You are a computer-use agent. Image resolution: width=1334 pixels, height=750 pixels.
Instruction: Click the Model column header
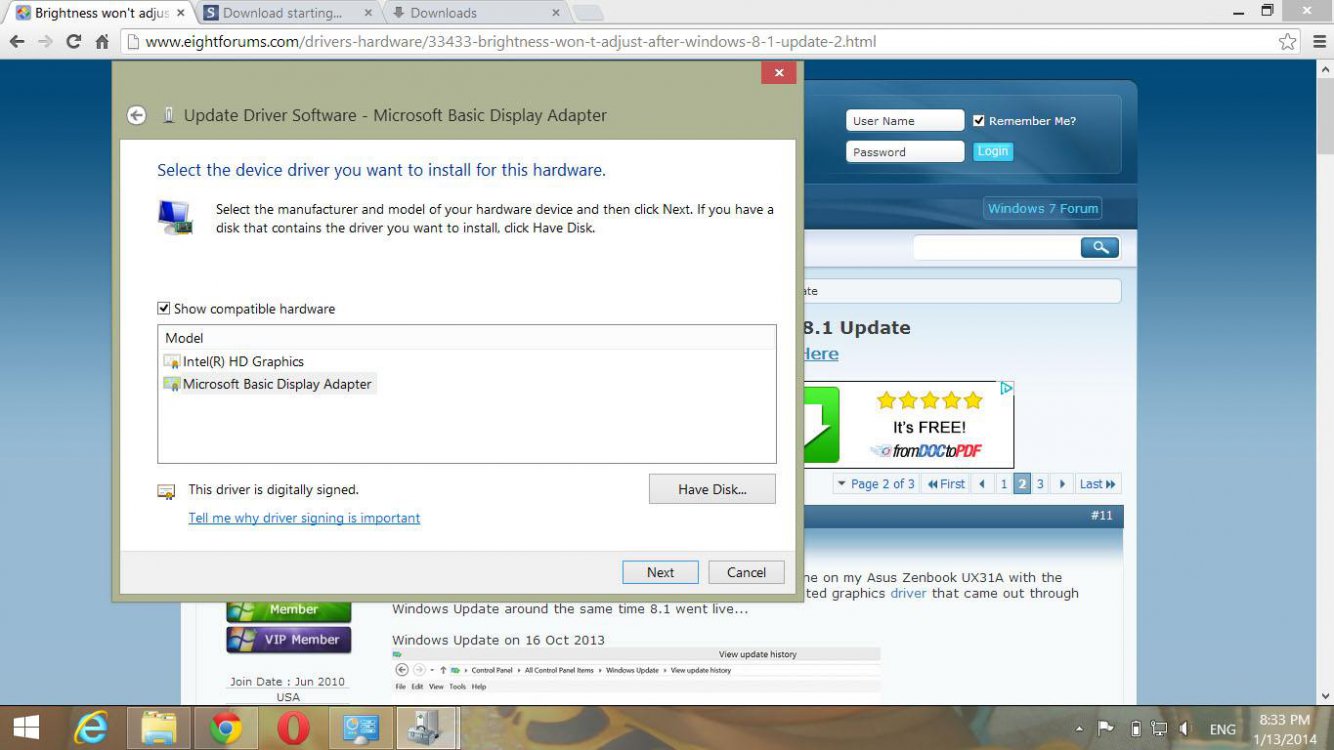[466, 338]
